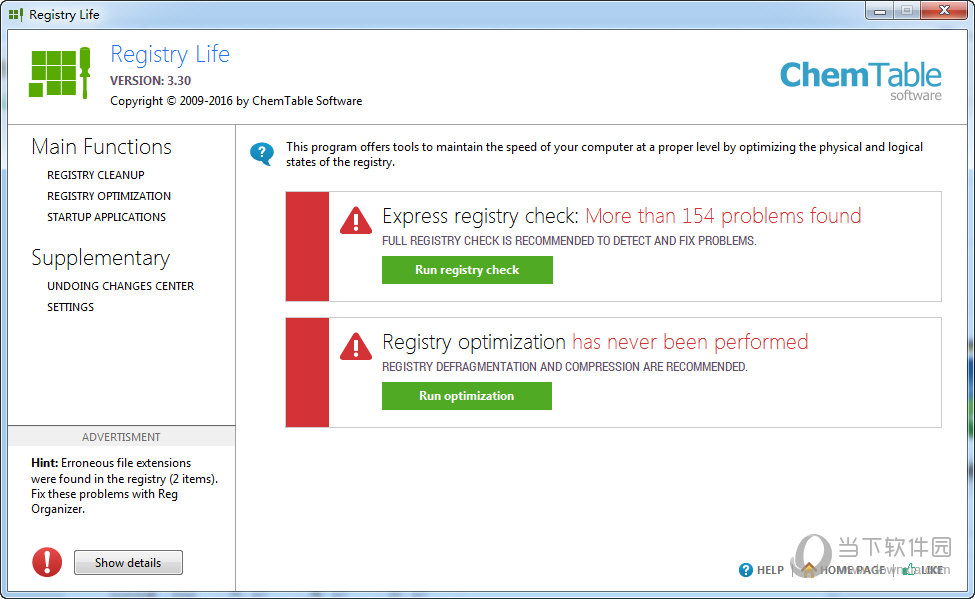Click the ChemTable software logo
This screenshot has width=975, height=599.
pos(861,81)
